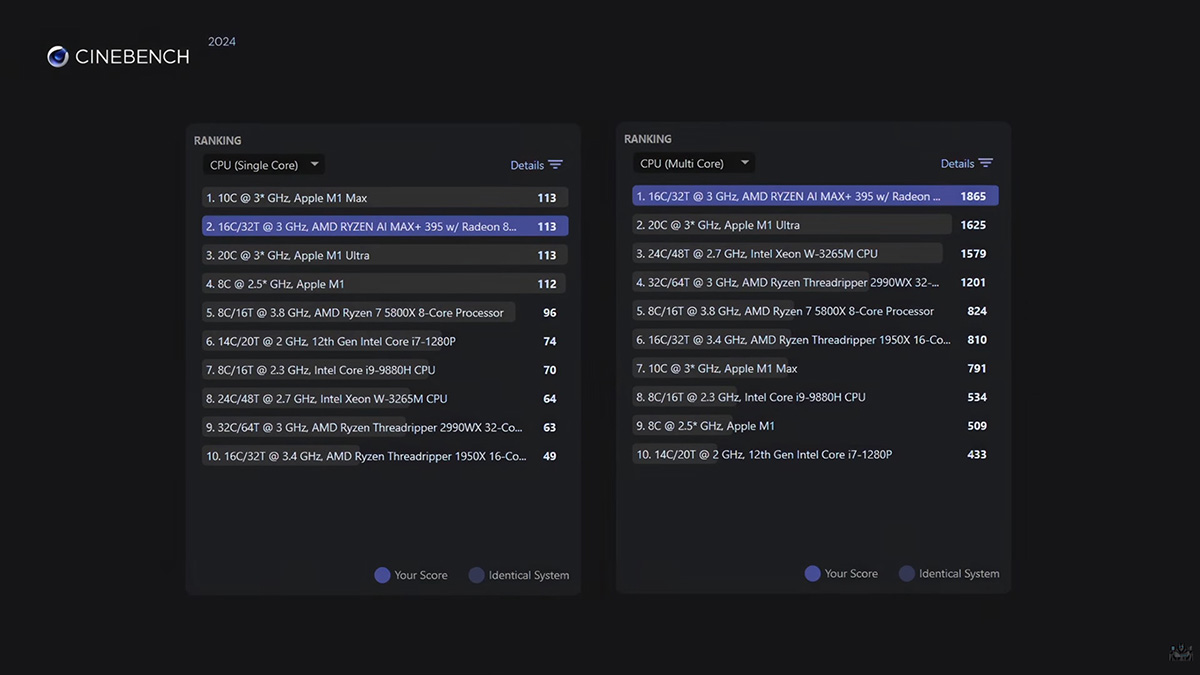Open the CPU (Single Core) dropdown
This screenshot has width=1200, height=675.
(263, 165)
